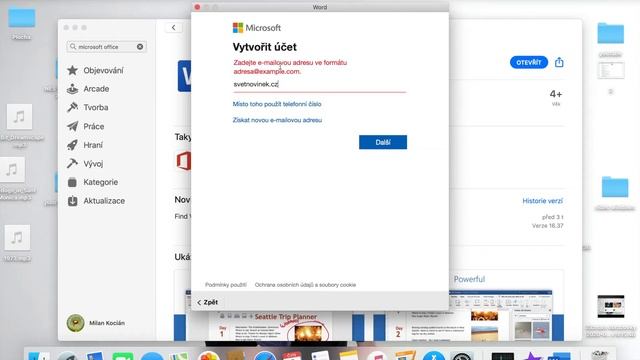Click the red Office icon in App Store
The width and height of the screenshot is (640, 360).
click(x=184, y=161)
